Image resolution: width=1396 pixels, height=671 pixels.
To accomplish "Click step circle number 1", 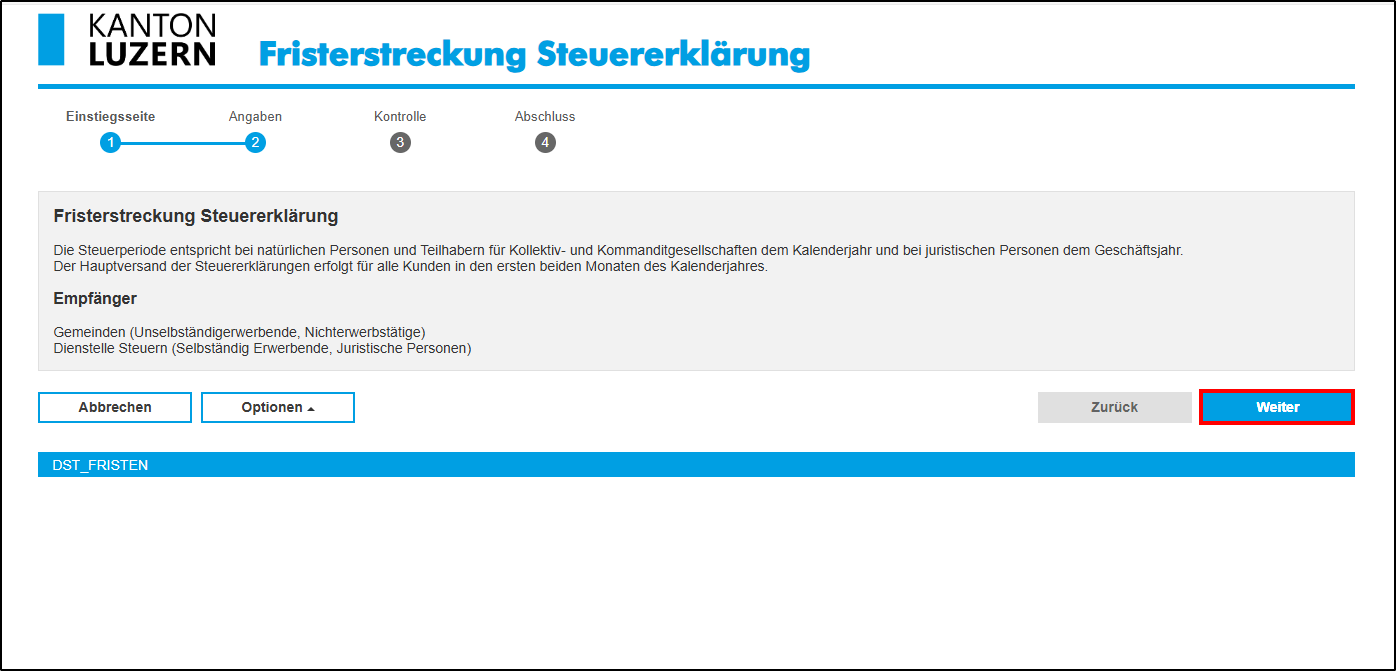I will tap(110, 143).
